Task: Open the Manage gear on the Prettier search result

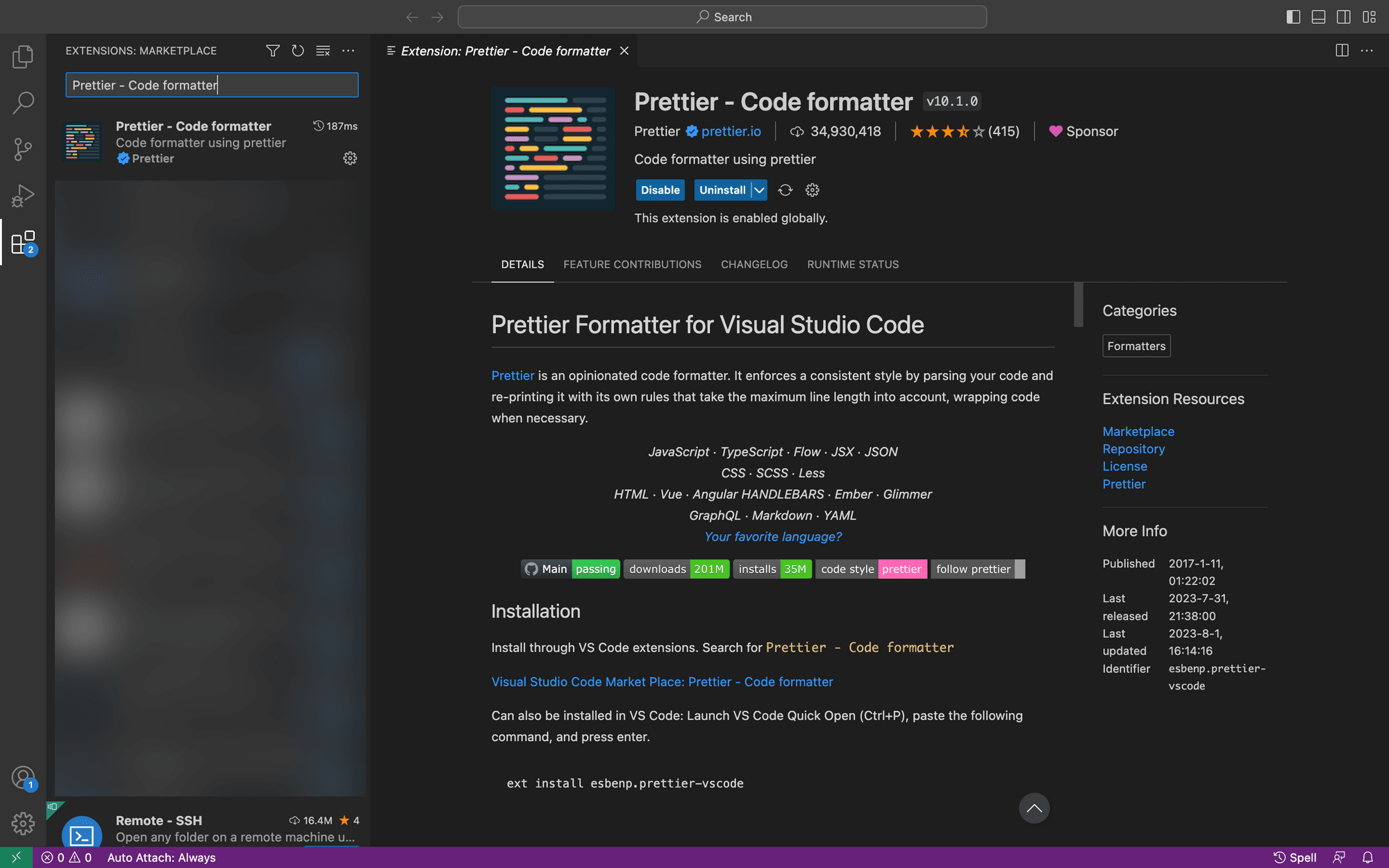Action: tap(350, 158)
